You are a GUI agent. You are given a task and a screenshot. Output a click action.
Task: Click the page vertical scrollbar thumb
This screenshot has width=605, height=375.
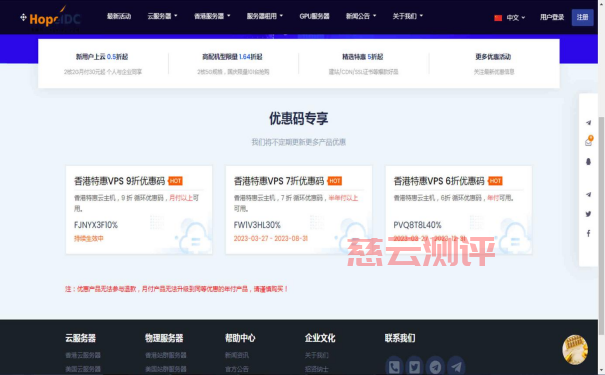(601, 226)
